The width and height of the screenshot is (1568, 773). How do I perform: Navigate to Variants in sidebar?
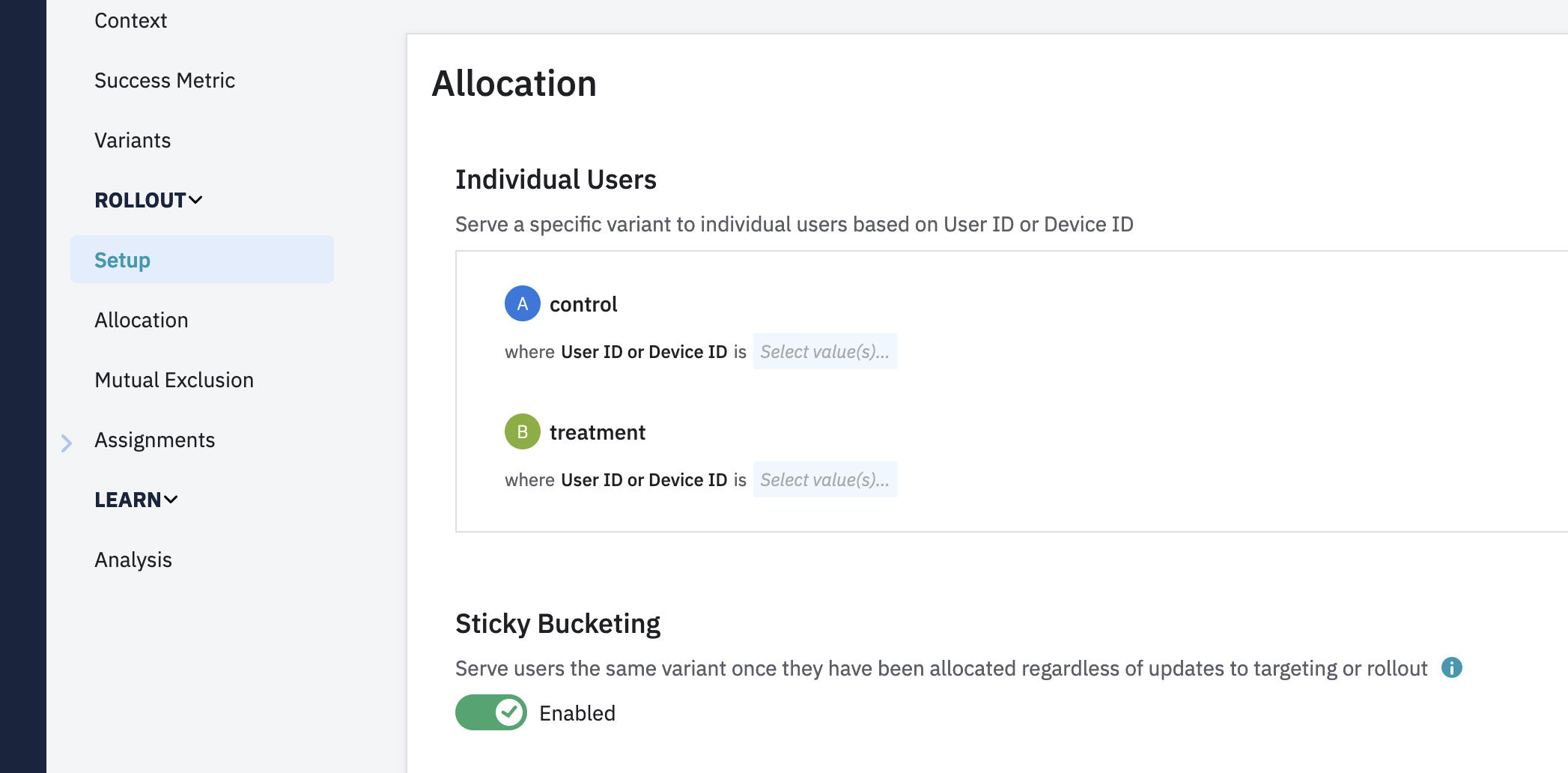pos(133,140)
